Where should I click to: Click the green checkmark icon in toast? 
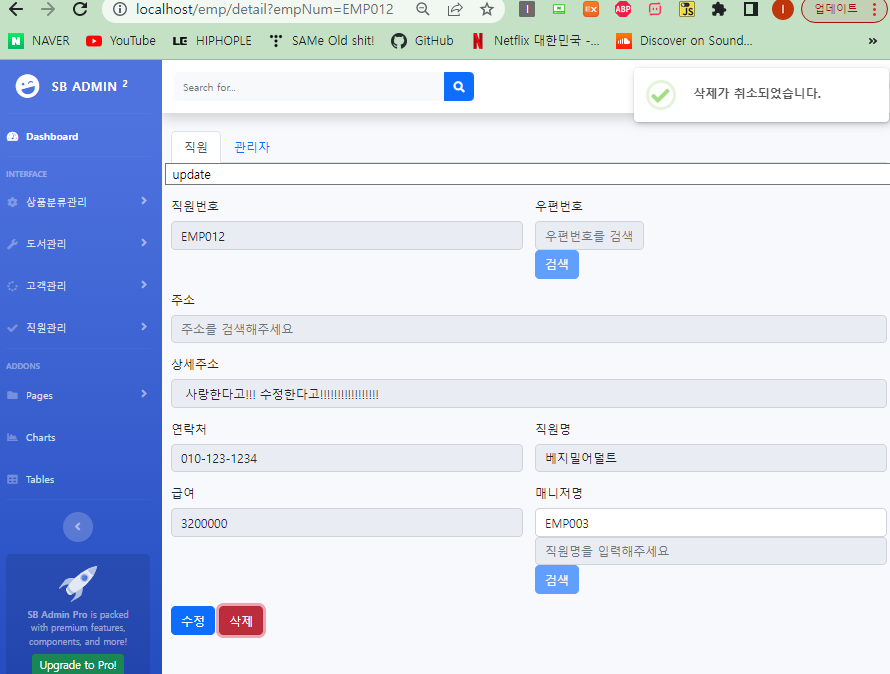661,94
